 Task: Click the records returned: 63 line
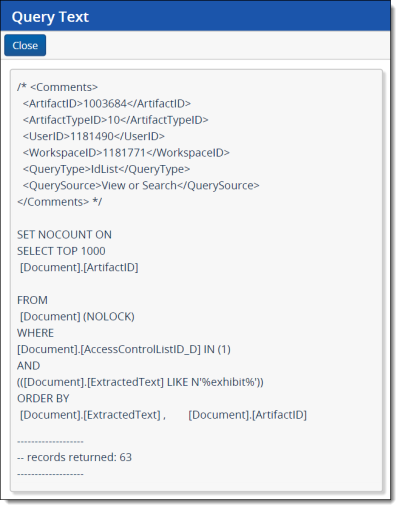pyautogui.click(x=74, y=457)
